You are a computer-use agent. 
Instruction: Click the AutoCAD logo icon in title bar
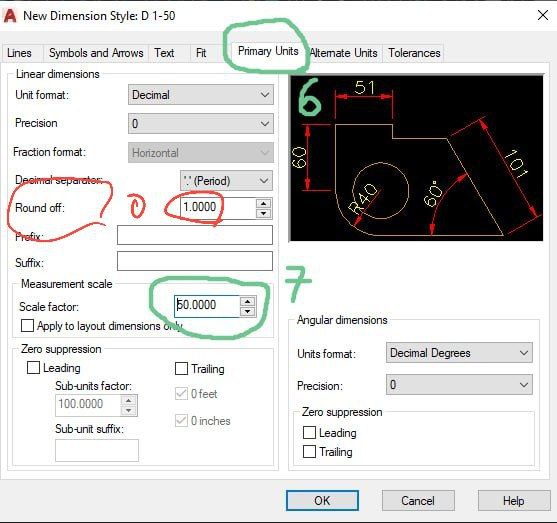10,16
